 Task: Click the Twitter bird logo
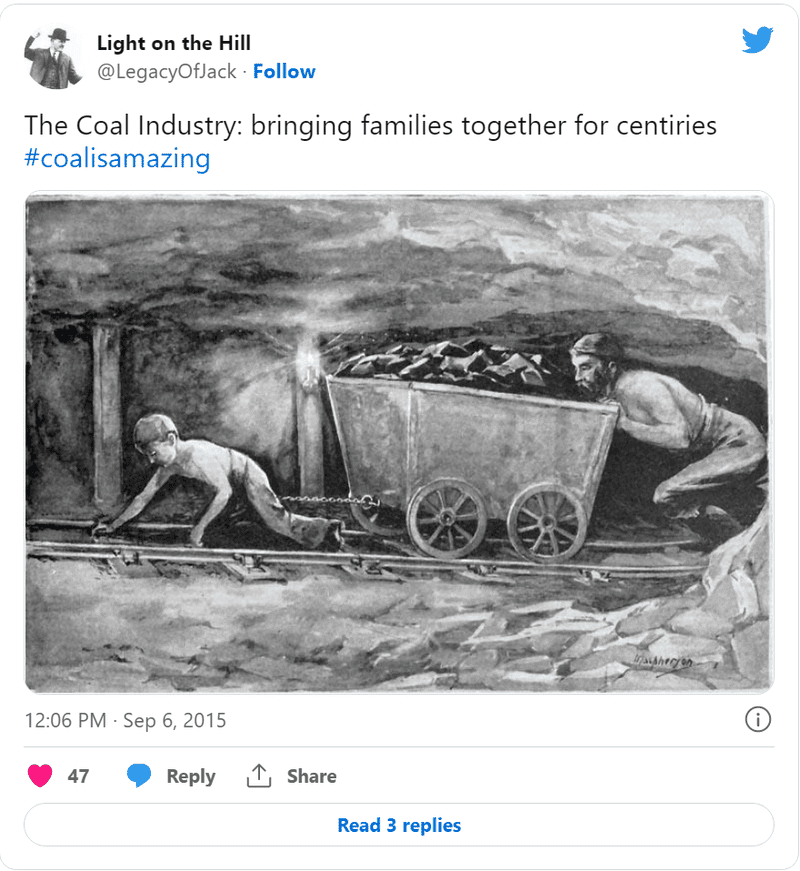point(757,40)
